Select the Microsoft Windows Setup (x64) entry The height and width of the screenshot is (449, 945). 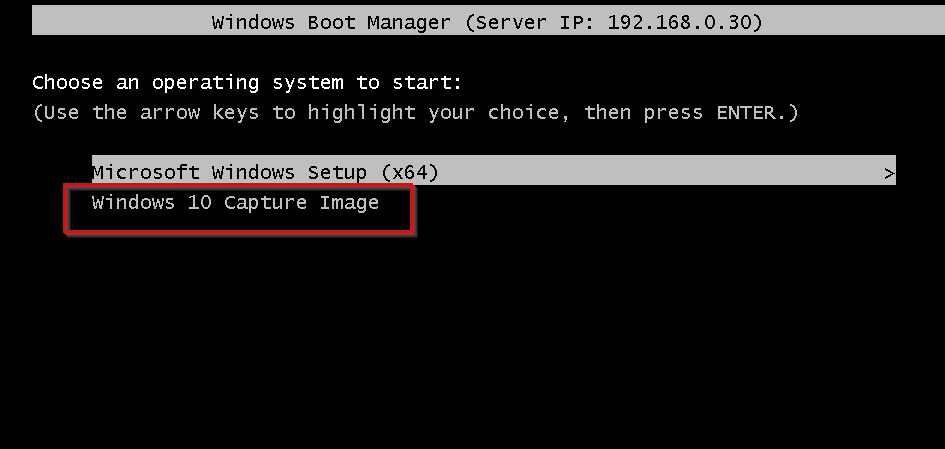(x=265, y=172)
